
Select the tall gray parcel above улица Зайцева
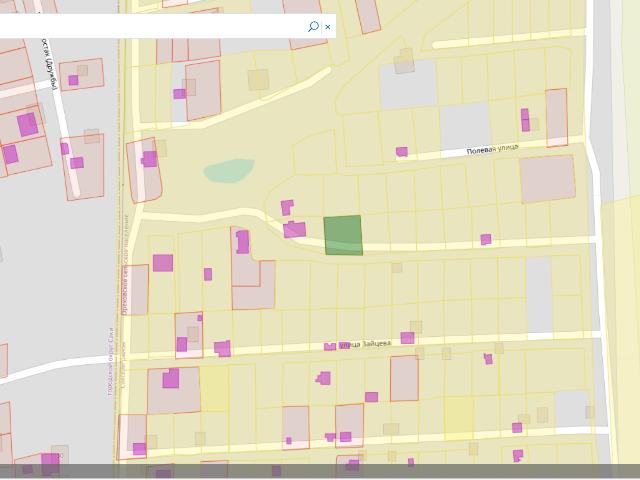click(540, 295)
